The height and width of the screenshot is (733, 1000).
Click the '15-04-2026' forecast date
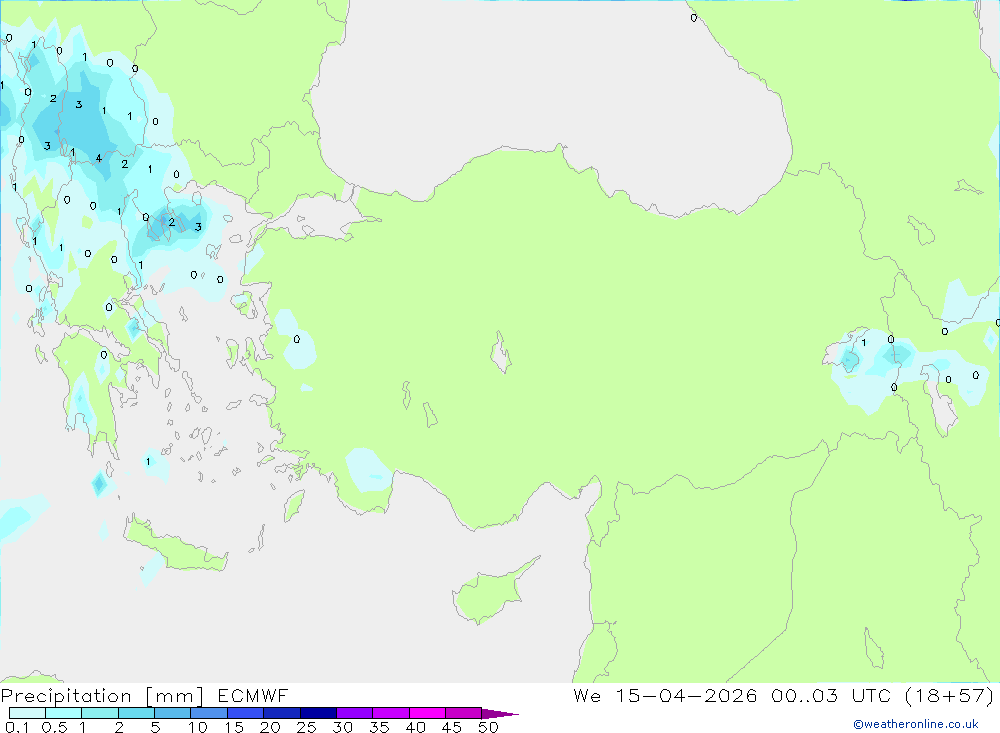[x=686, y=695]
